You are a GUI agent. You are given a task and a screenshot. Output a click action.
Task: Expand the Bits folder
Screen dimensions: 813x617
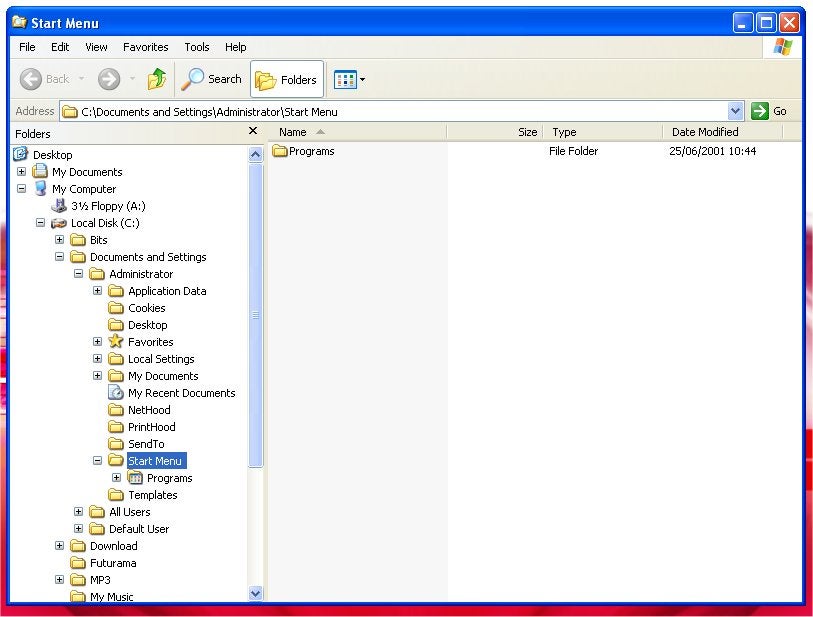60,240
